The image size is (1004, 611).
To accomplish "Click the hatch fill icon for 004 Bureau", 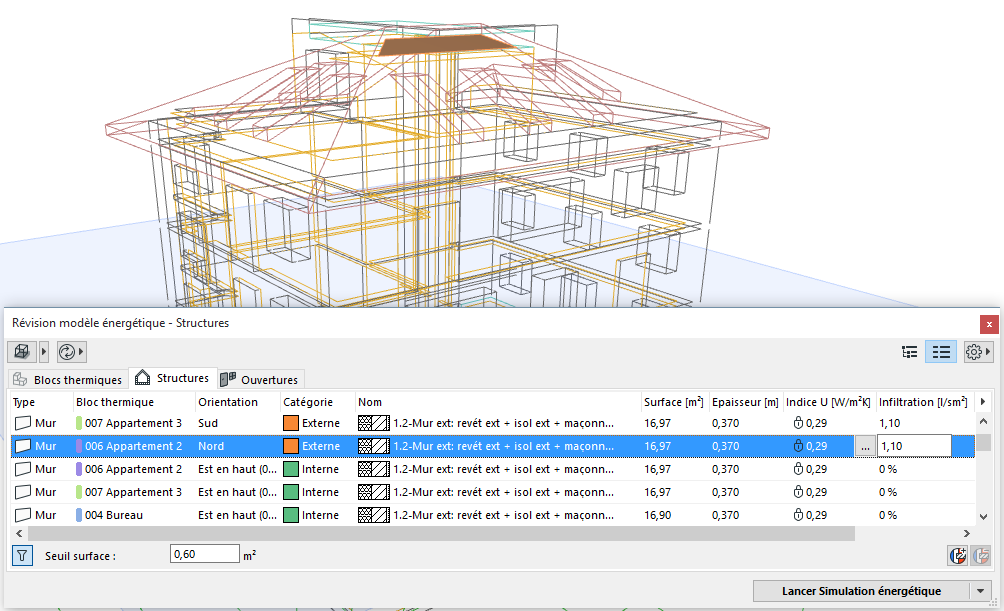I will click(x=374, y=515).
